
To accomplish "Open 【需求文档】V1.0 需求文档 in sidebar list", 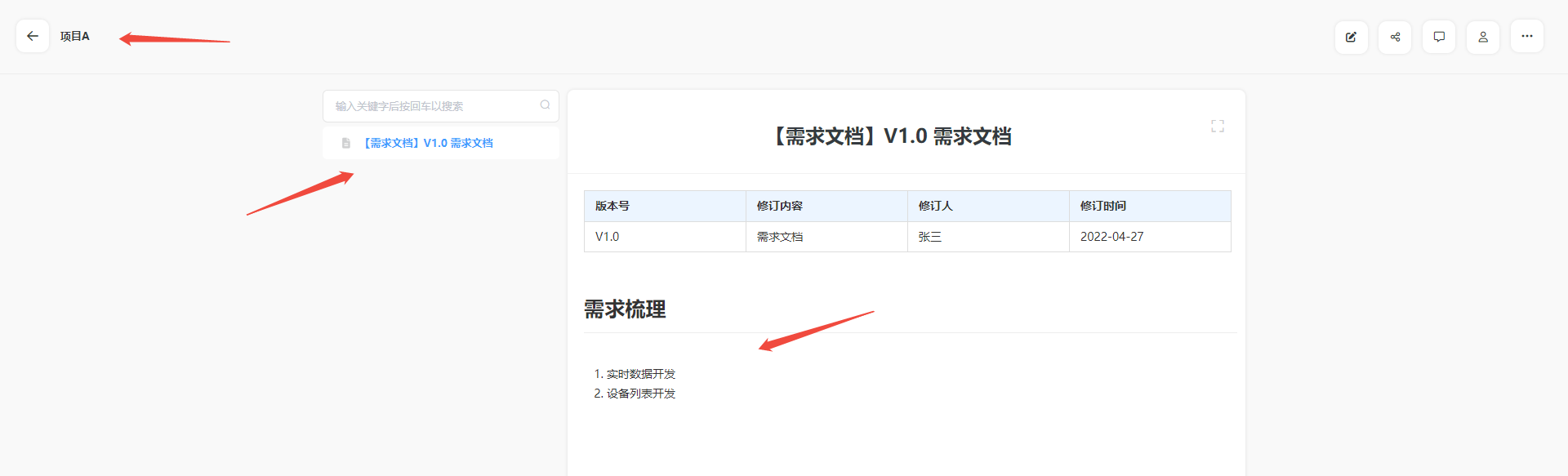I will pos(441,143).
